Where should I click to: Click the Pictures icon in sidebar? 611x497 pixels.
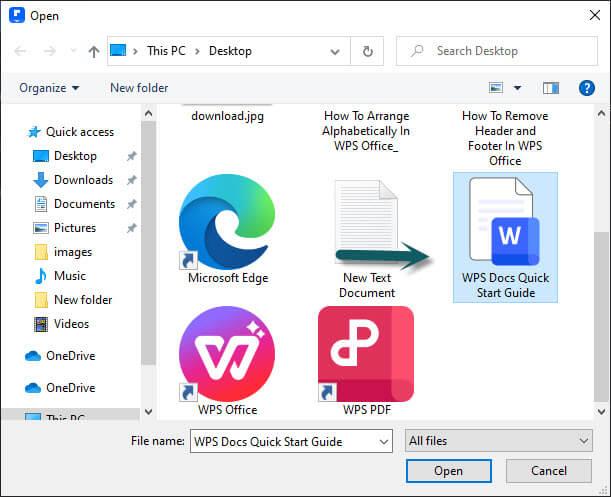[x=41, y=228]
